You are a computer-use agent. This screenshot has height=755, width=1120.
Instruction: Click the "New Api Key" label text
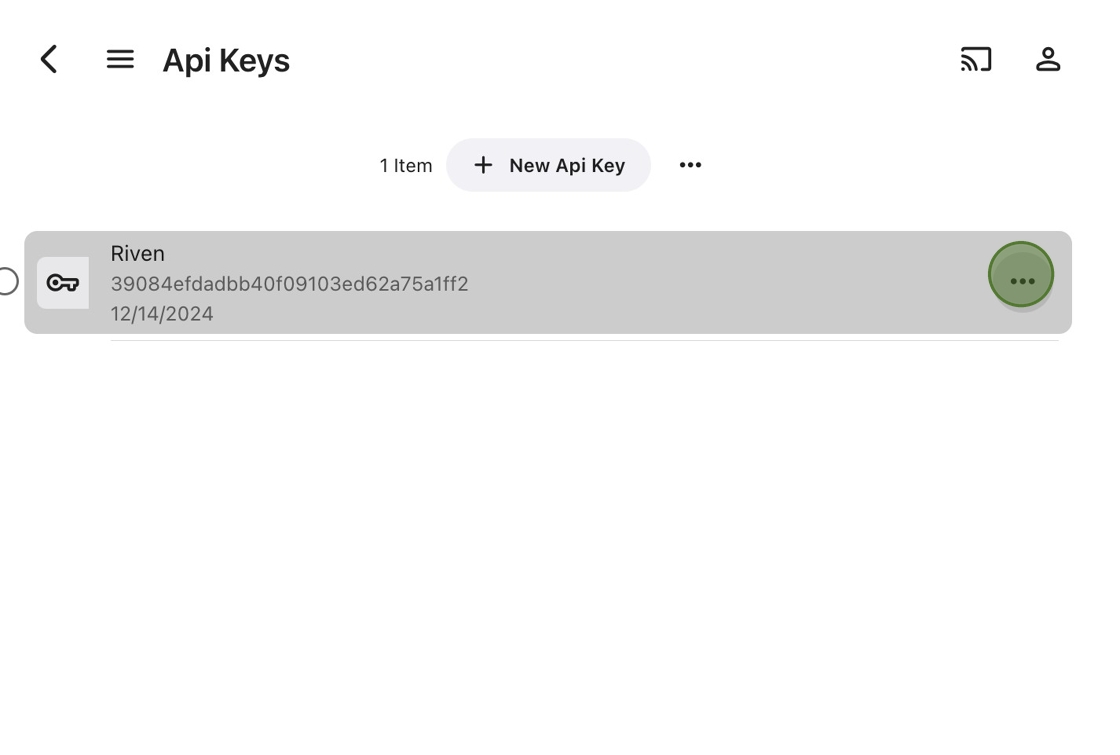(x=567, y=166)
